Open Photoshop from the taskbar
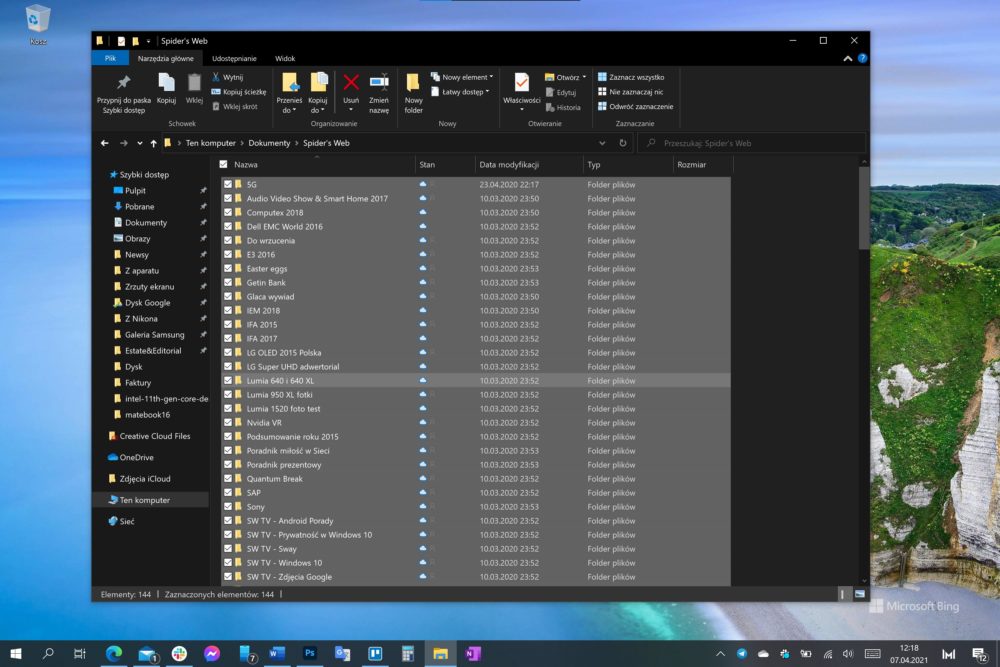 click(309, 653)
